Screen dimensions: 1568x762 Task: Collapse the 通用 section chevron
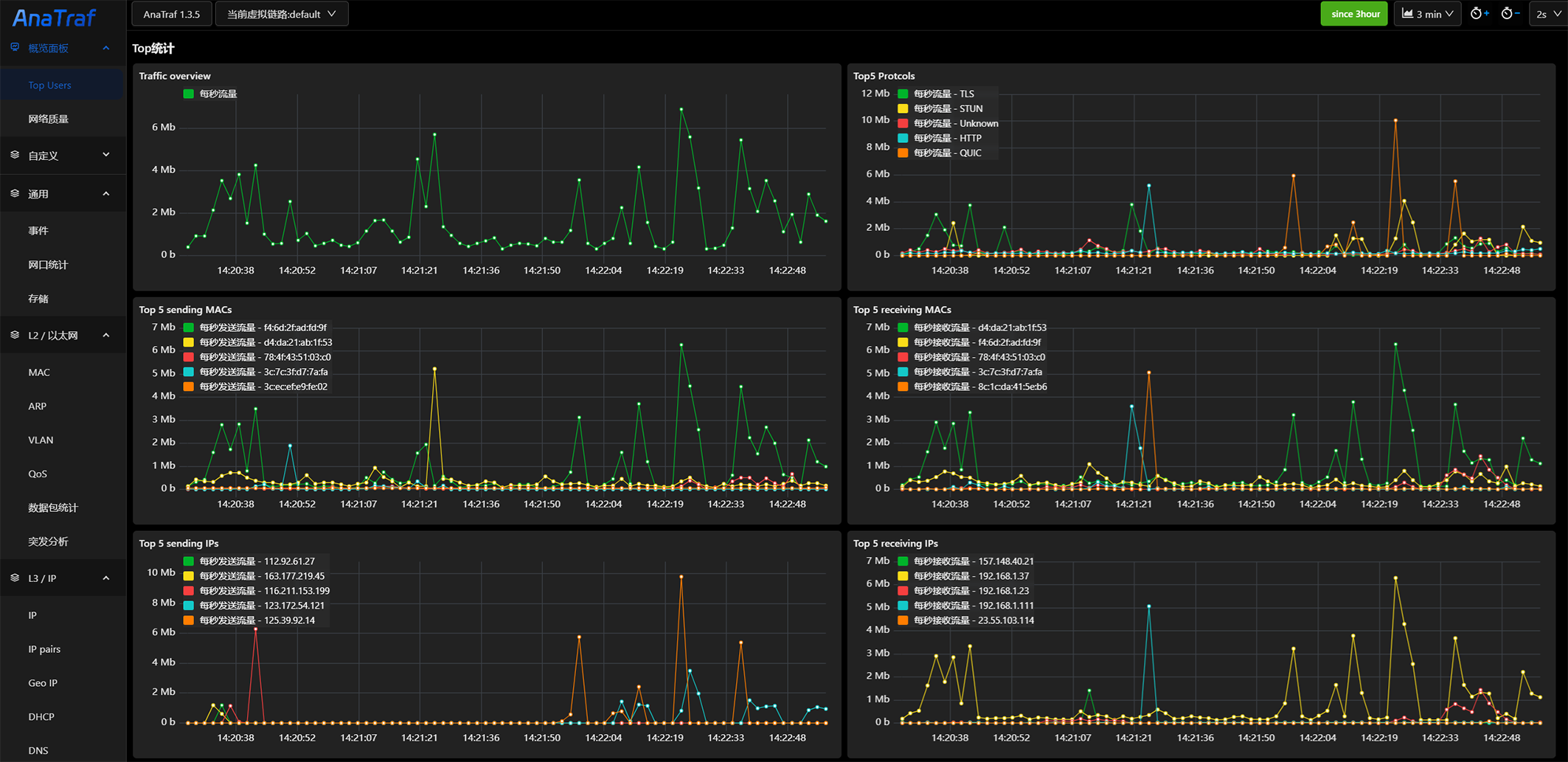[x=106, y=194]
